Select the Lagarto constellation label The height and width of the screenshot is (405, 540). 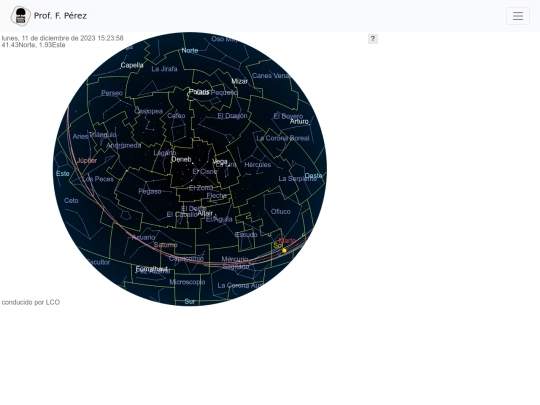[x=165, y=153]
